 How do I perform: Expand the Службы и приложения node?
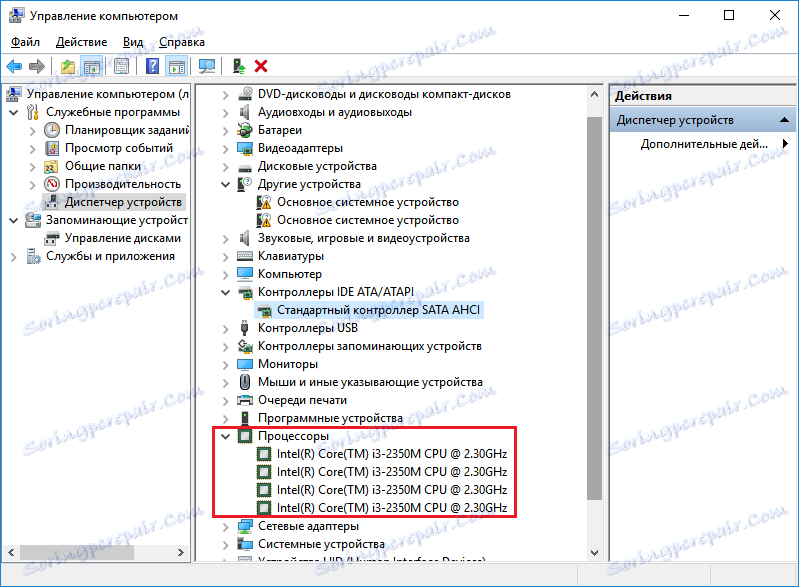[14, 257]
